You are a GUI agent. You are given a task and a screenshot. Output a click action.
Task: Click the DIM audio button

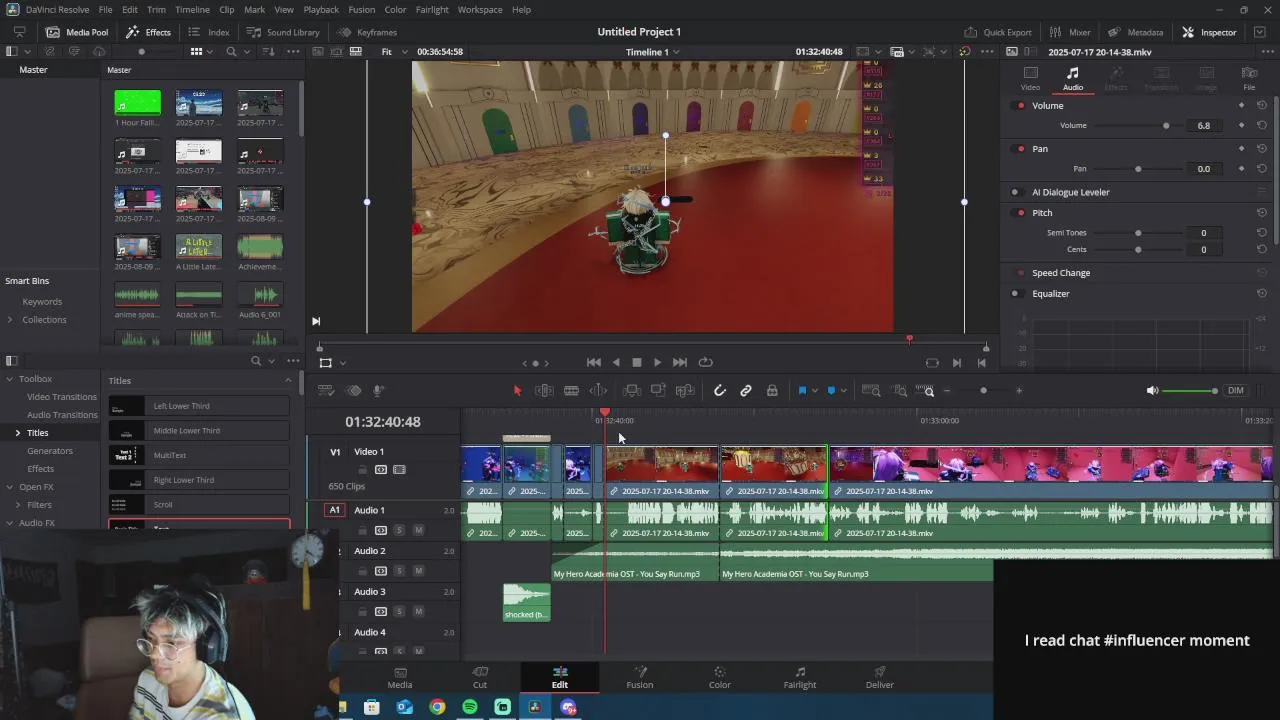point(1236,391)
